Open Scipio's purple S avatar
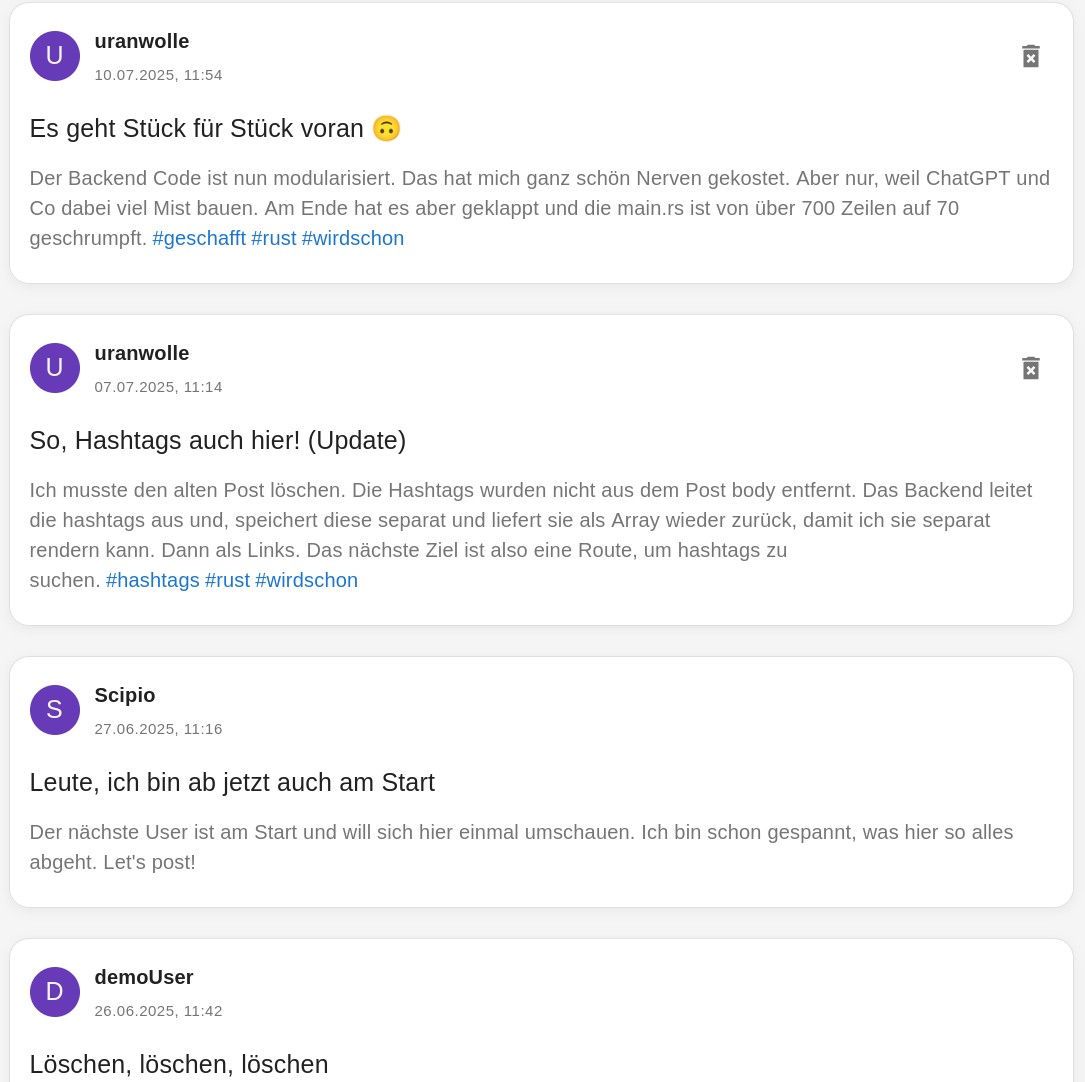The width and height of the screenshot is (1085, 1082). tap(55, 710)
